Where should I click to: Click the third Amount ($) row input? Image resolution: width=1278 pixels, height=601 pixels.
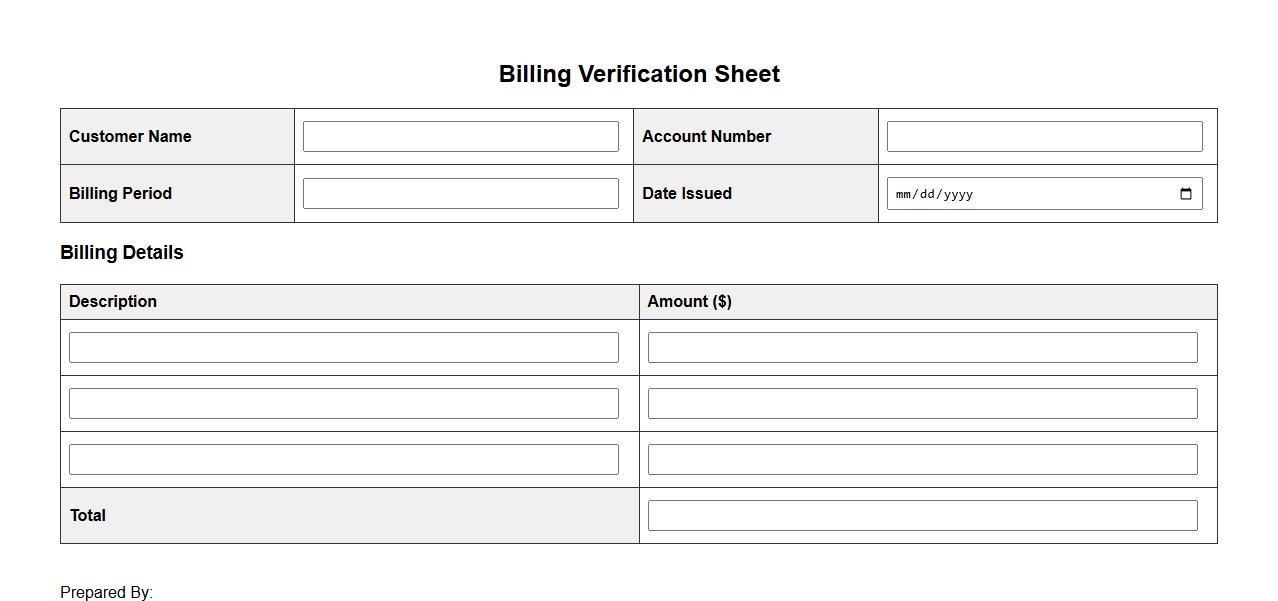[x=922, y=460]
